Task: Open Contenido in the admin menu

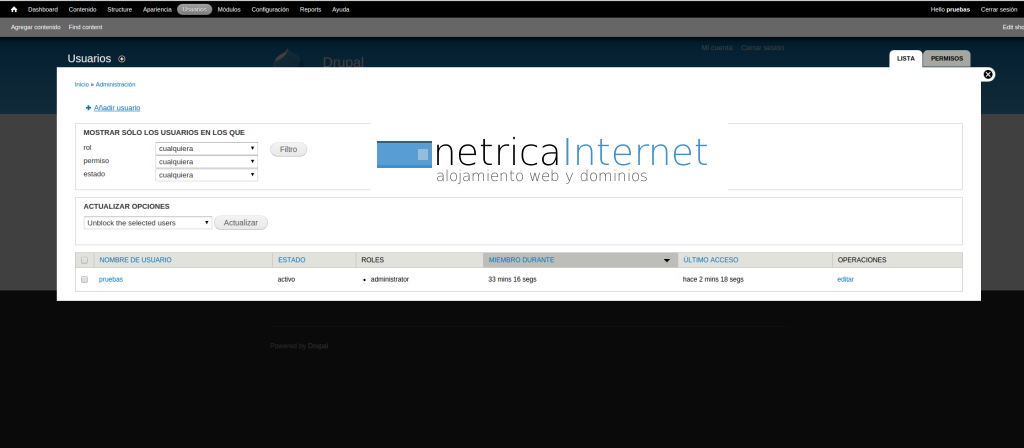Action: coord(82,10)
